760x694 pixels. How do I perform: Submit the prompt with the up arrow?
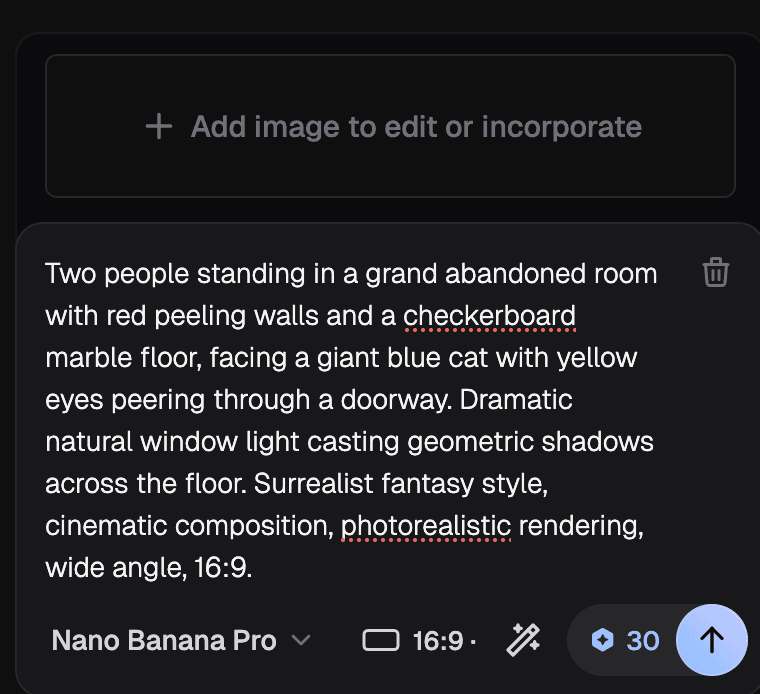[x=711, y=640]
